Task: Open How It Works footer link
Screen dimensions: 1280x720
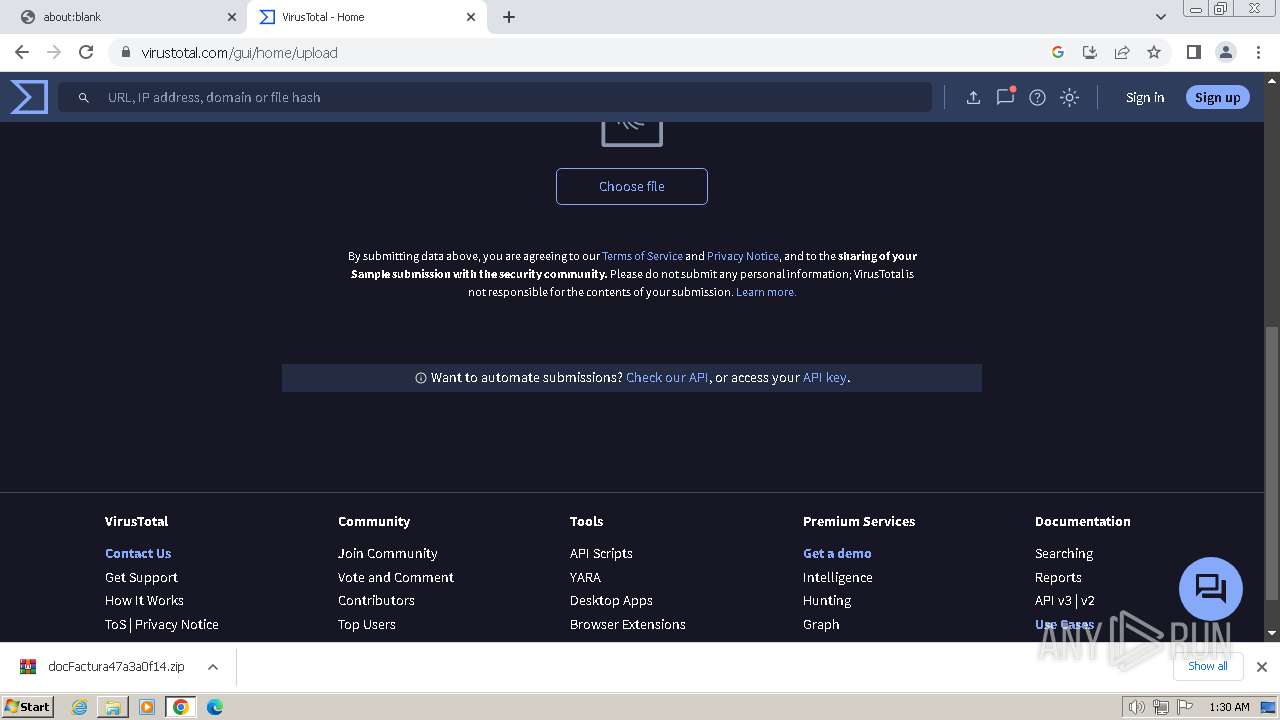Action: [144, 600]
